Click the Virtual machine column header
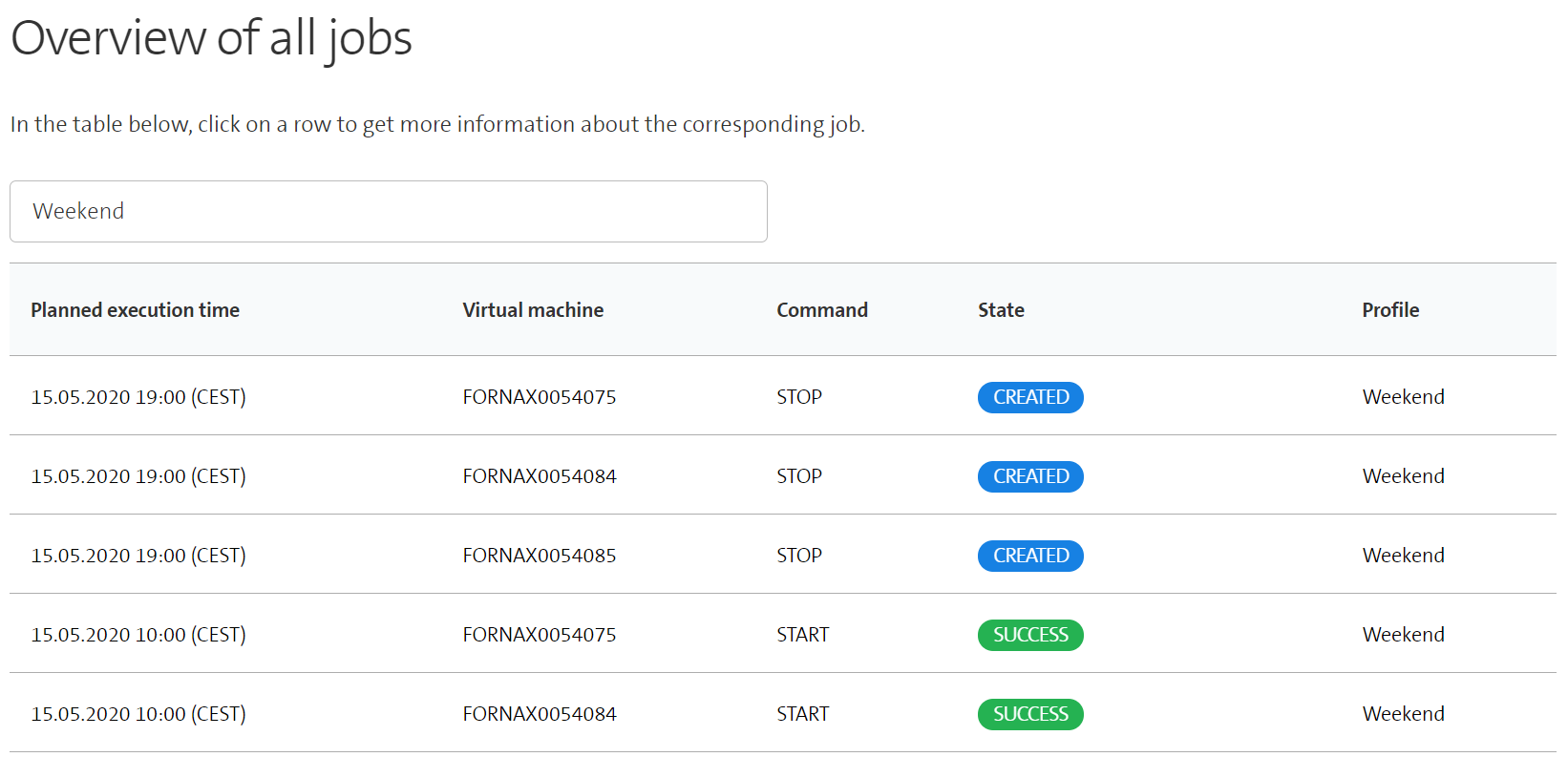The width and height of the screenshot is (1568, 757). [533, 310]
